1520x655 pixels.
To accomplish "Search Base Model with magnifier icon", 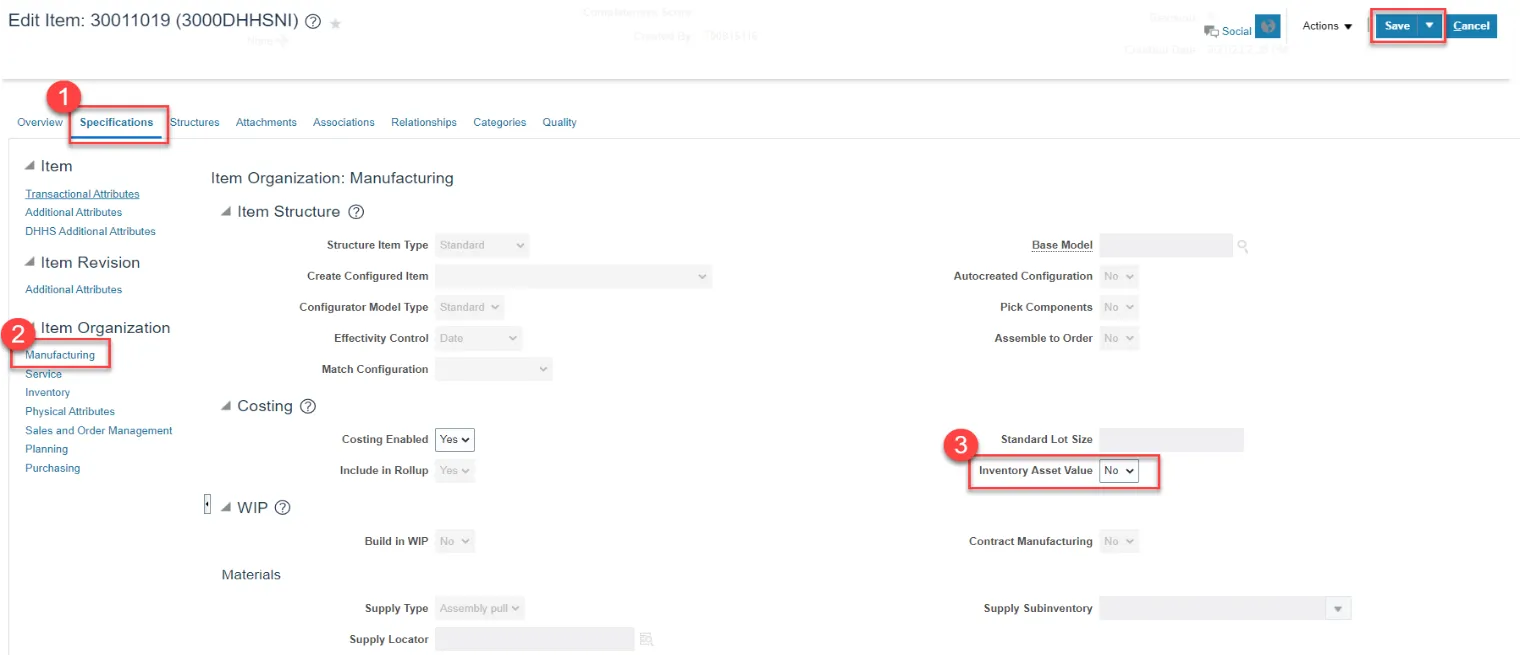I will tap(1243, 246).
